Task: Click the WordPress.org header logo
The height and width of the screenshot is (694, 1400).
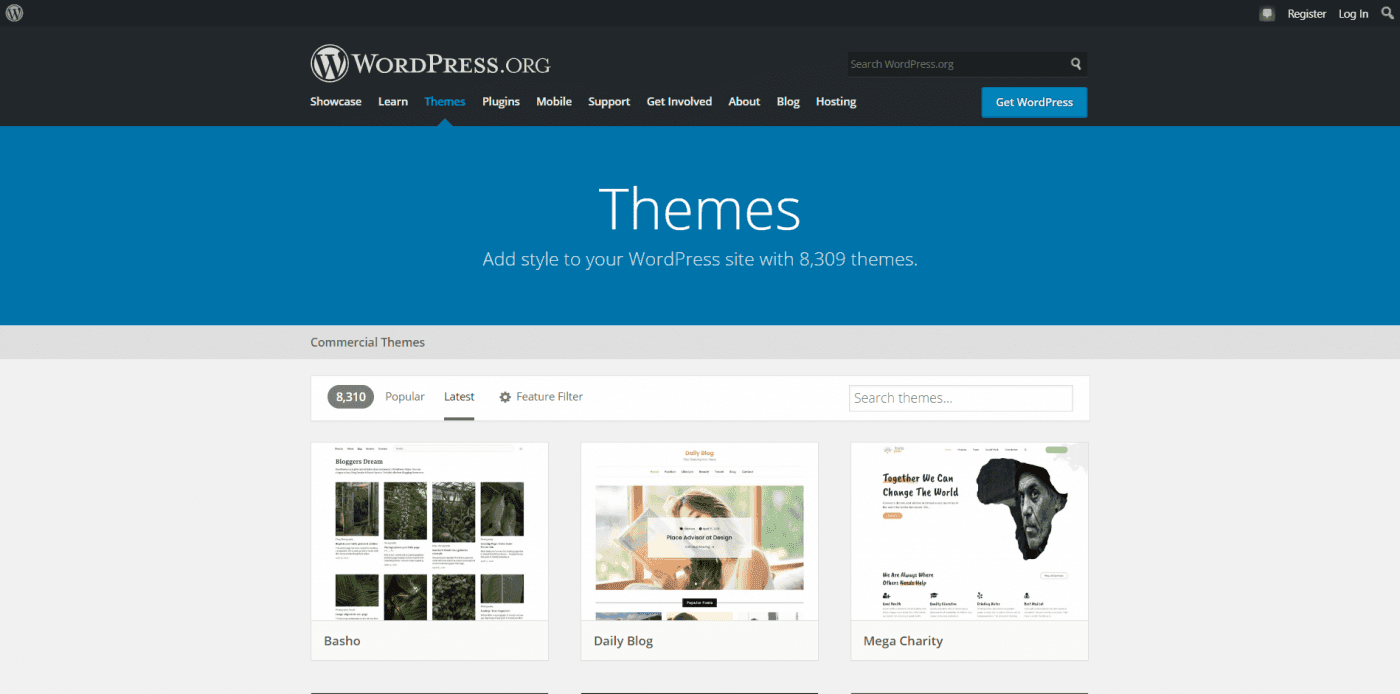Action: (430, 64)
